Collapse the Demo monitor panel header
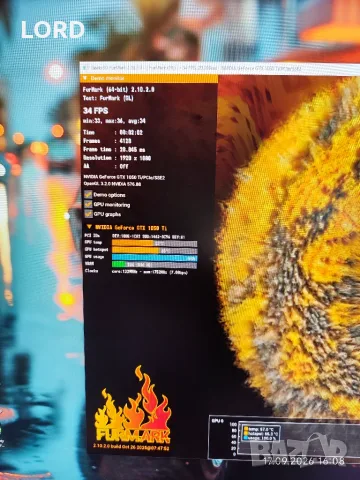The height and width of the screenshot is (480, 360). click(x=149, y=78)
